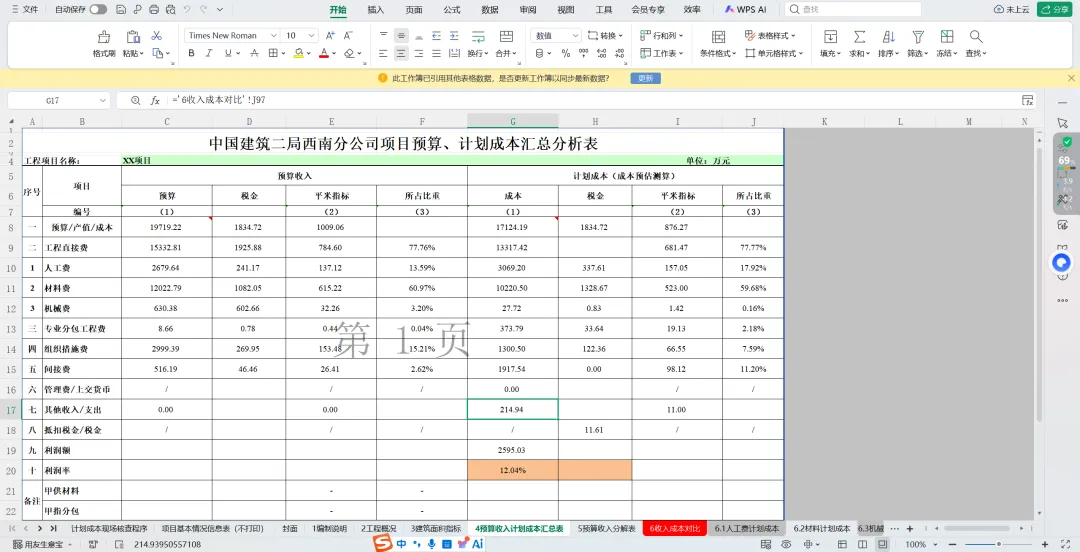Switch to sheet tab 5预算收入分解表
1080x552 pixels.
(x=606, y=529)
